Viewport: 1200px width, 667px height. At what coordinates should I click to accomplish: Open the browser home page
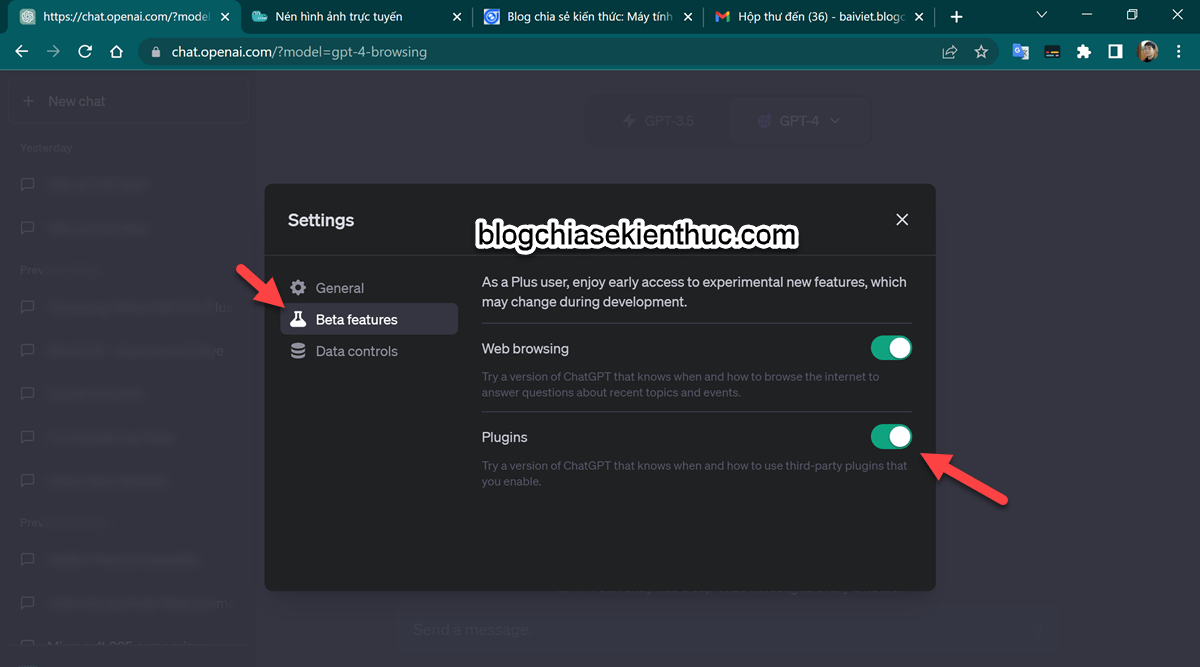click(x=116, y=52)
